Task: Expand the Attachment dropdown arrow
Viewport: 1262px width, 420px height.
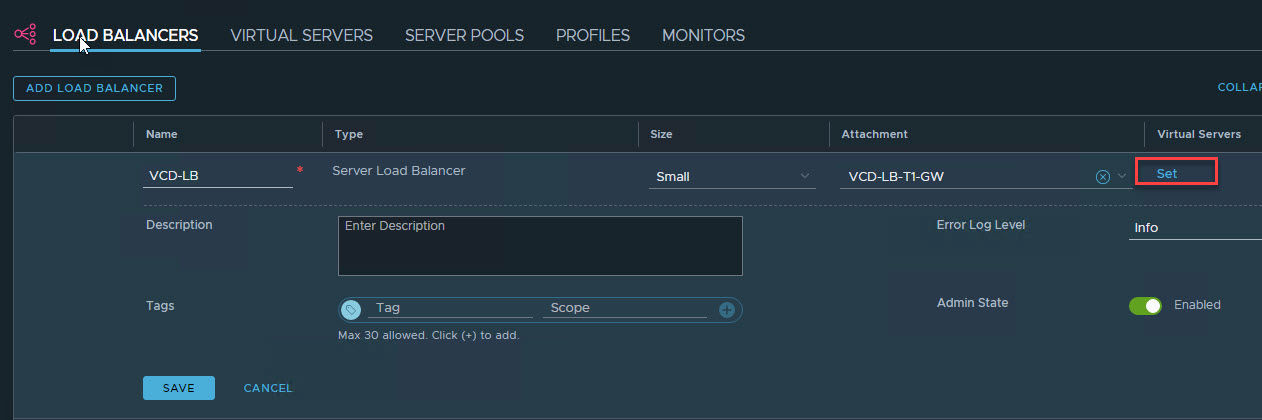Action: (1122, 177)
